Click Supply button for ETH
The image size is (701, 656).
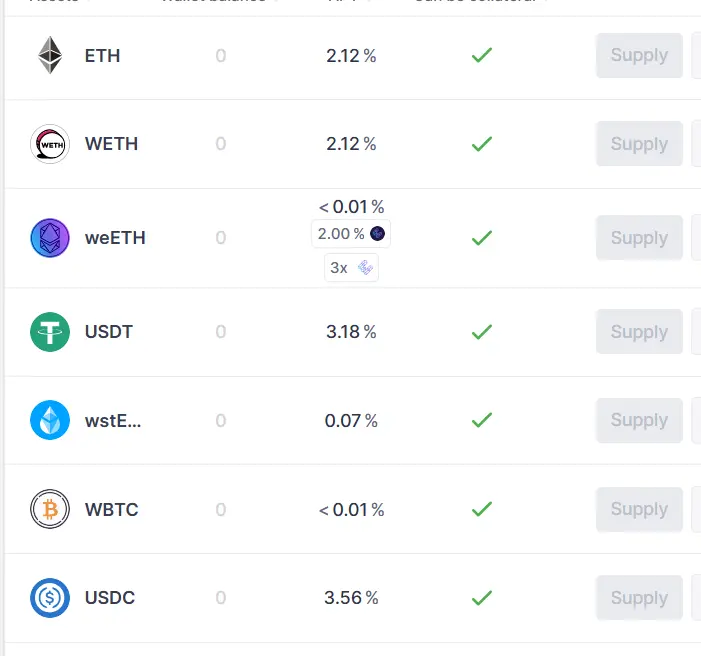coord(639,55)
